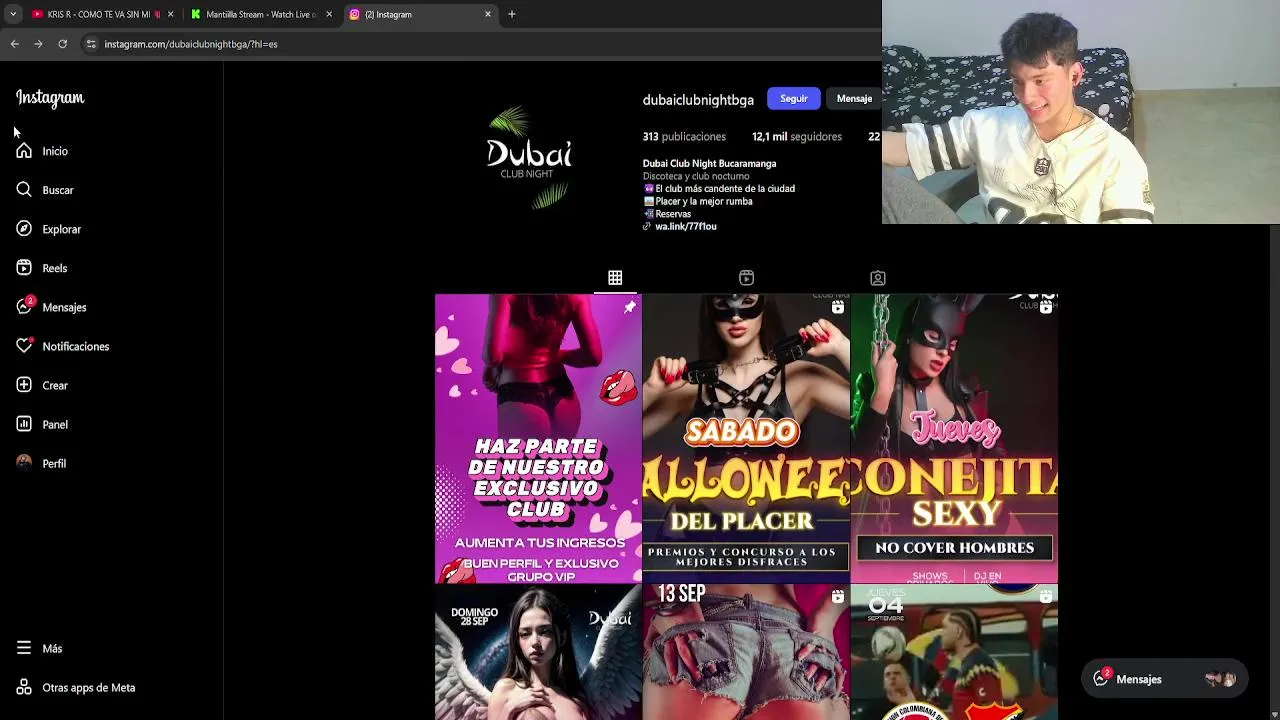Click the Seguir button
1280x720 pixels.
click(x=794, y=98)
